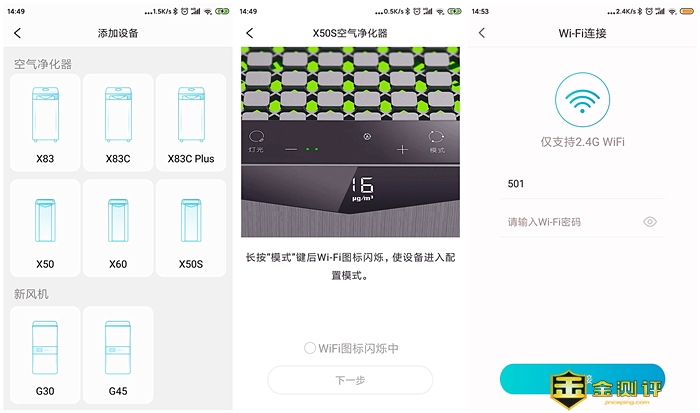Toggle Wi-Fi password visibility eye
The width and height of the screenshot is (700, 413).
tap(650, 222)
